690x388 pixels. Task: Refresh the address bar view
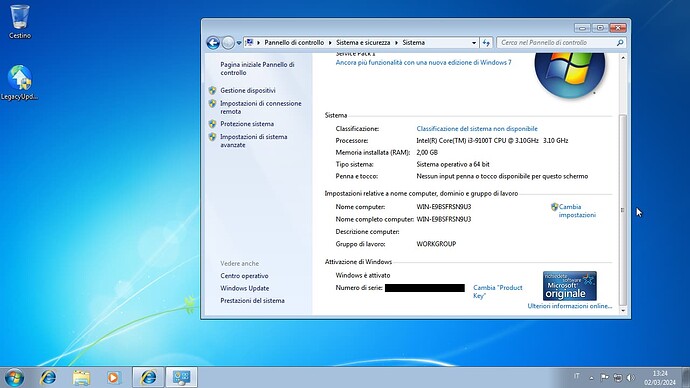tap(486, 43)
